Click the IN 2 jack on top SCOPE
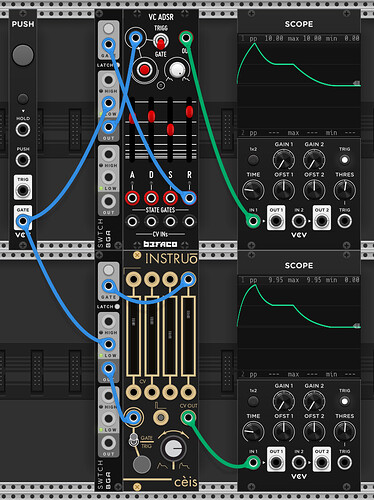 tap(299, 221)
